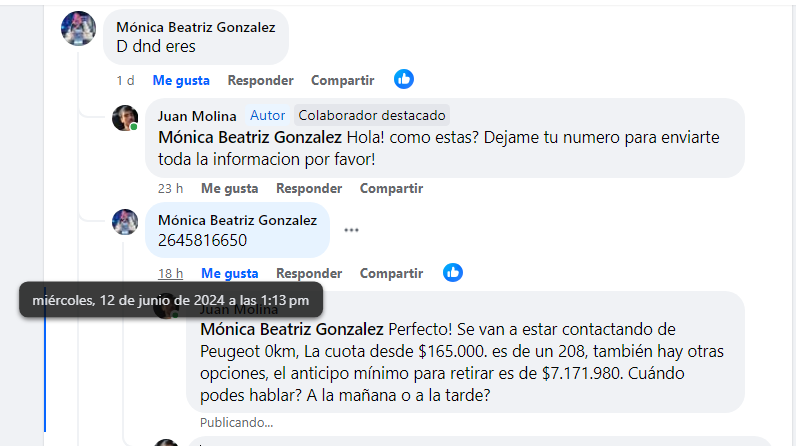Click Responder under Juan Molina's first reply
This screenshot has height=446, width=796.
click(309, 188)
